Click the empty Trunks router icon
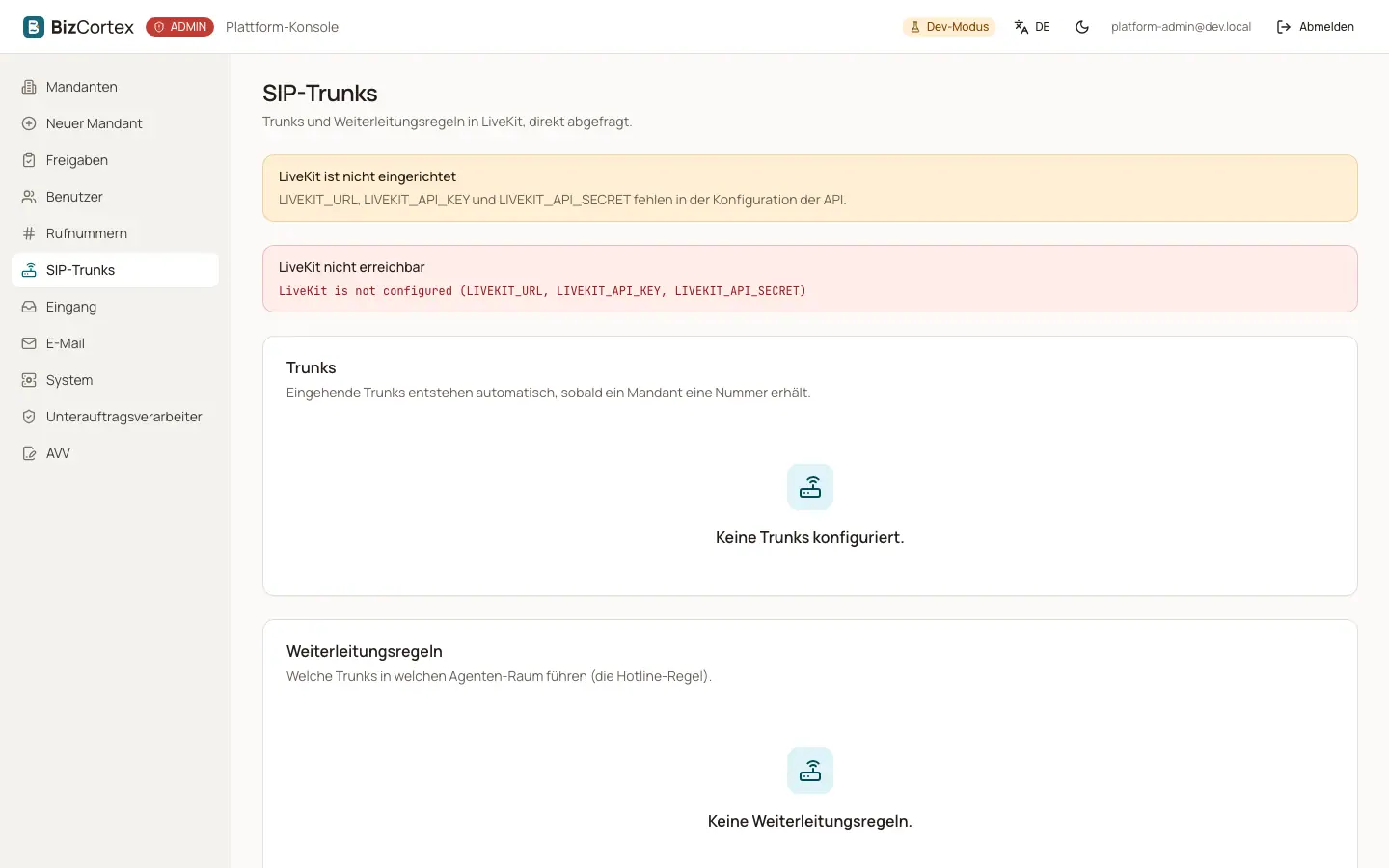The image size is (1389, 868). pos(810,487)
